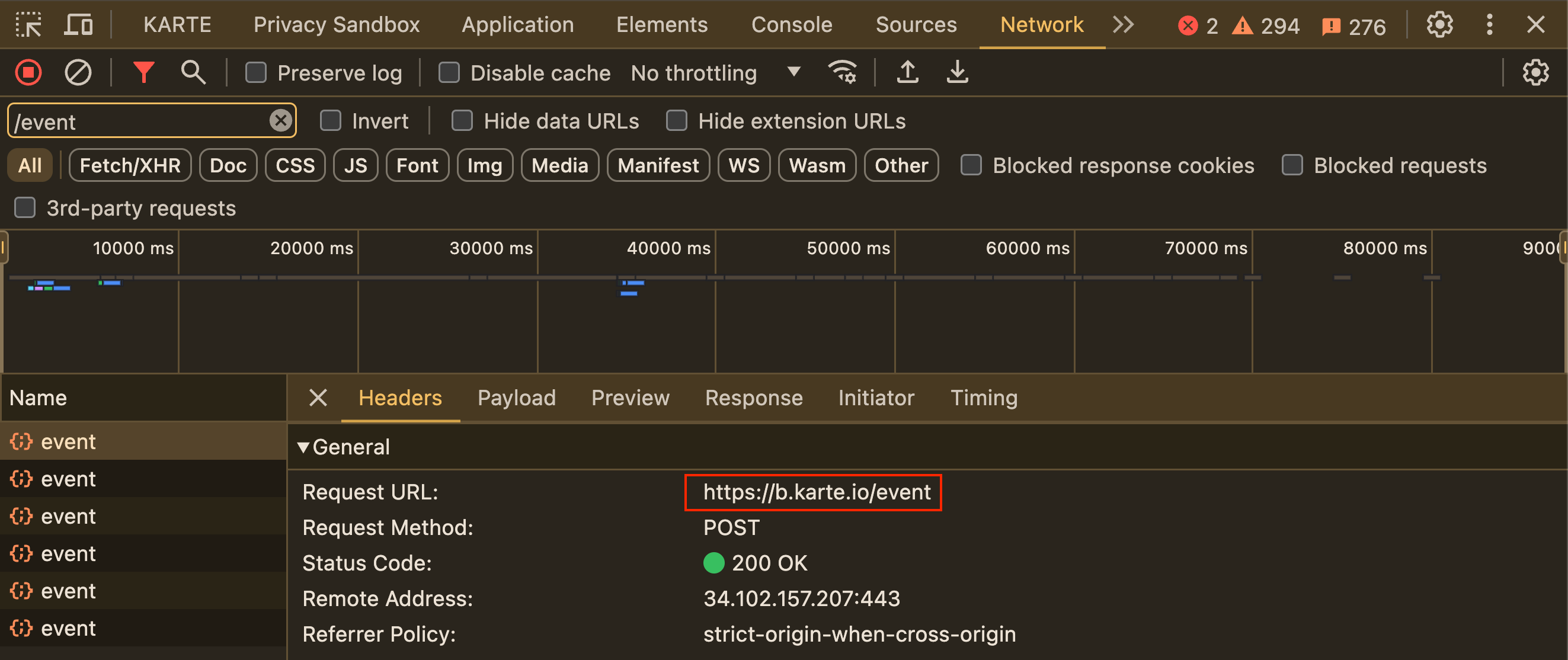Open the Timing detail tab
Screen dimensions: 1568x660
[984, 398]
